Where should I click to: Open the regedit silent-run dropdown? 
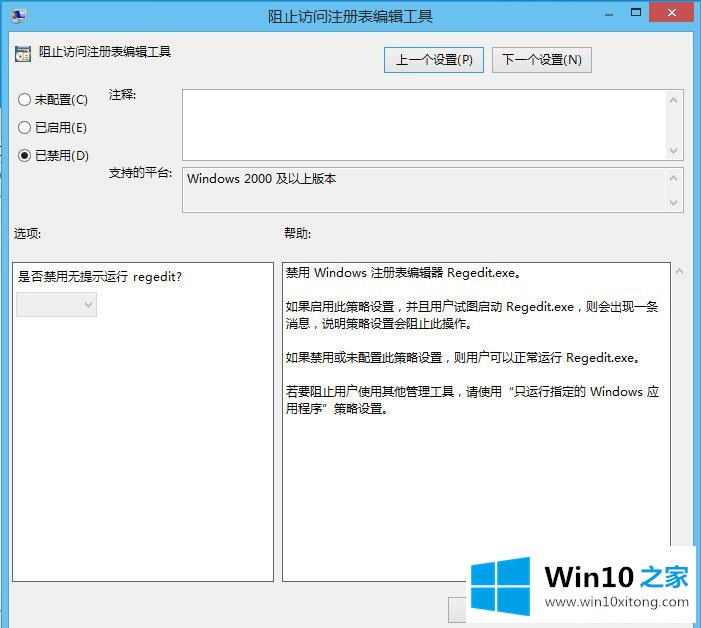56,305
